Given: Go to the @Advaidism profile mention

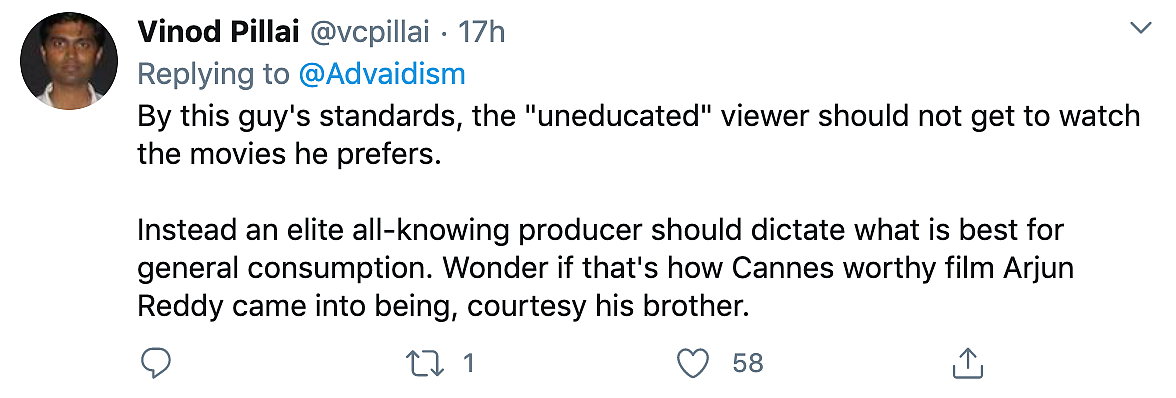Looking at the screenshot, I should pos(382,74).
